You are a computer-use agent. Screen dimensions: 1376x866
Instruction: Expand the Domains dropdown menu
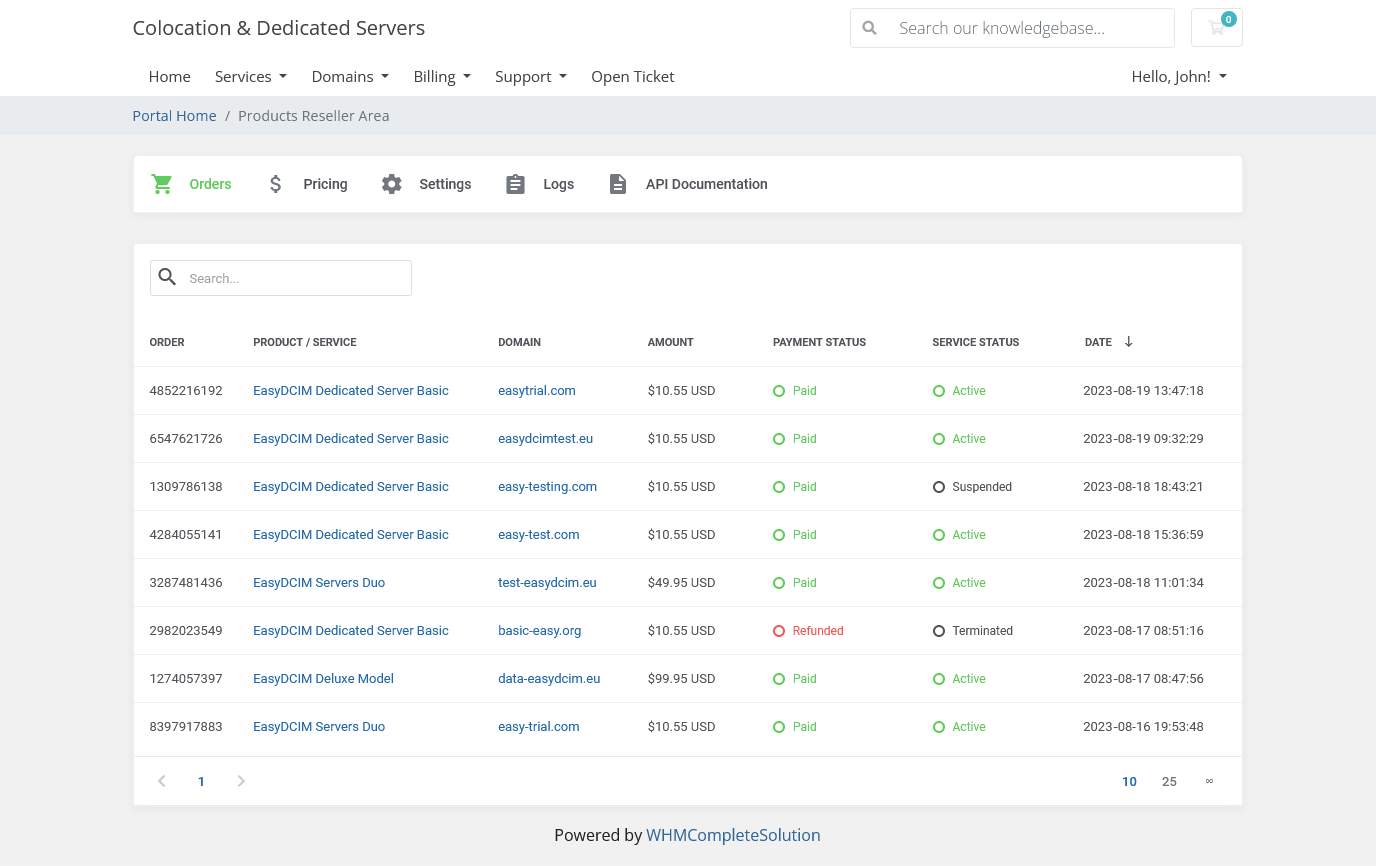350,76
